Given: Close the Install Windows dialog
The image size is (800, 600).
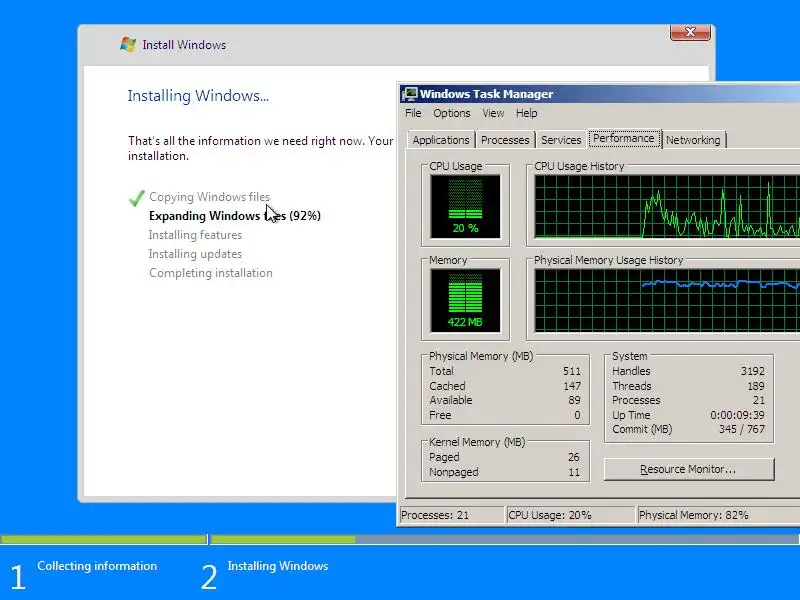Looking at the screenshot, I should pos(690,32).
